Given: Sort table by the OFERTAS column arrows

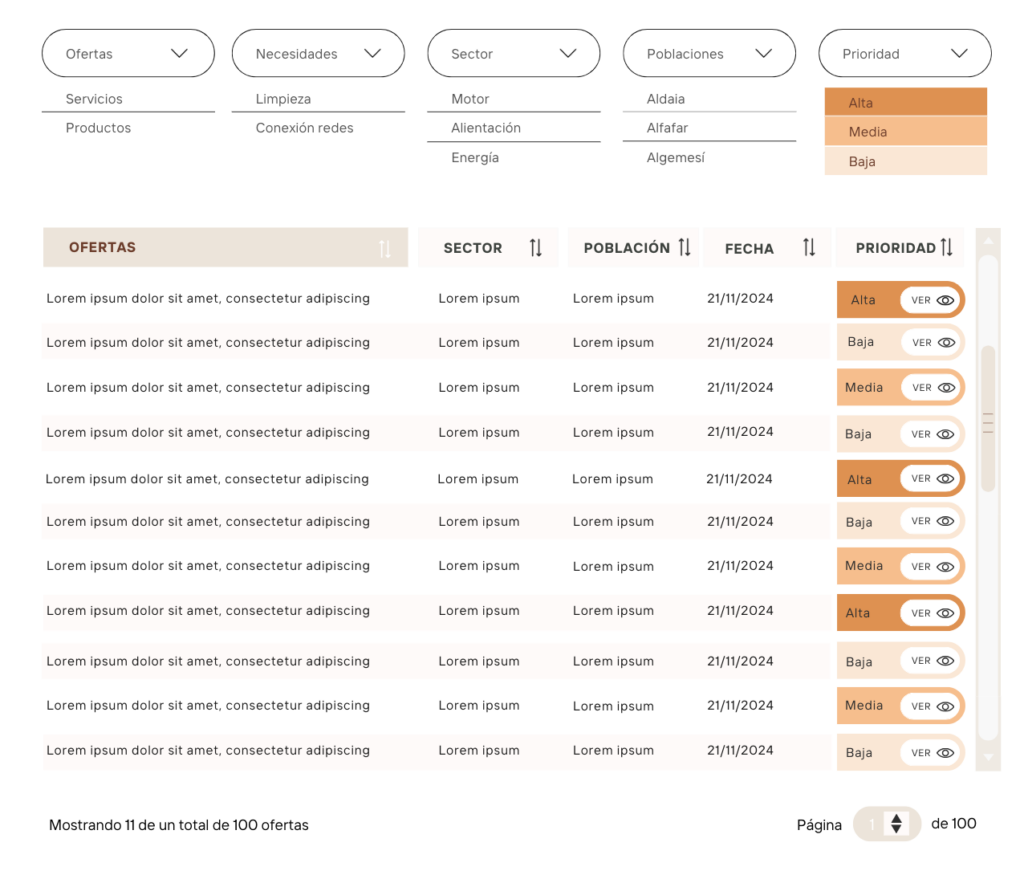Looking at the screenshot, I should (x=385, y=248).
